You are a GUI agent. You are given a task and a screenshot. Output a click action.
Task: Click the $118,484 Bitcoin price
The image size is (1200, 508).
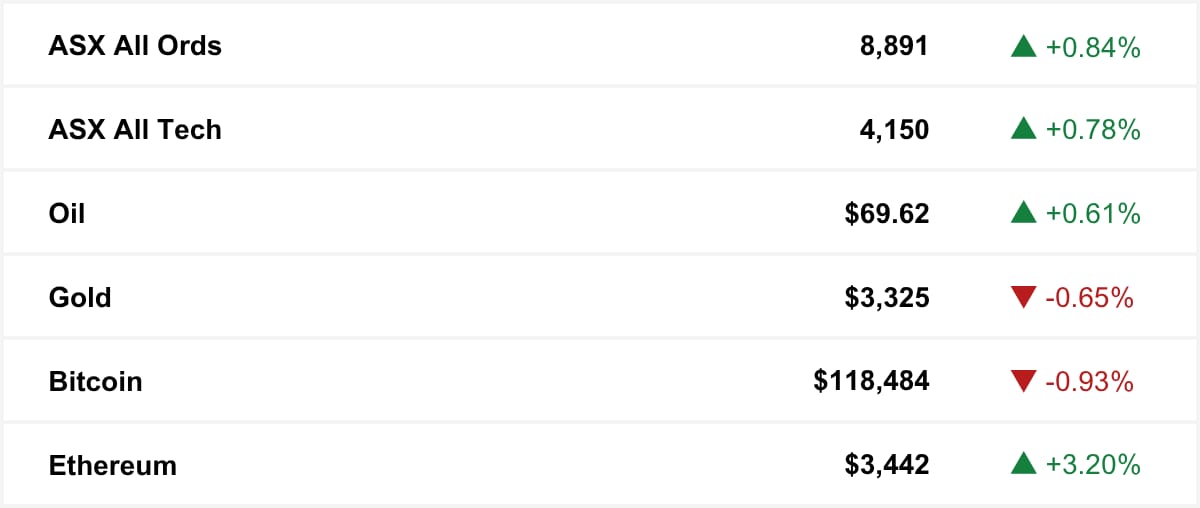click(x=871, y=382)
